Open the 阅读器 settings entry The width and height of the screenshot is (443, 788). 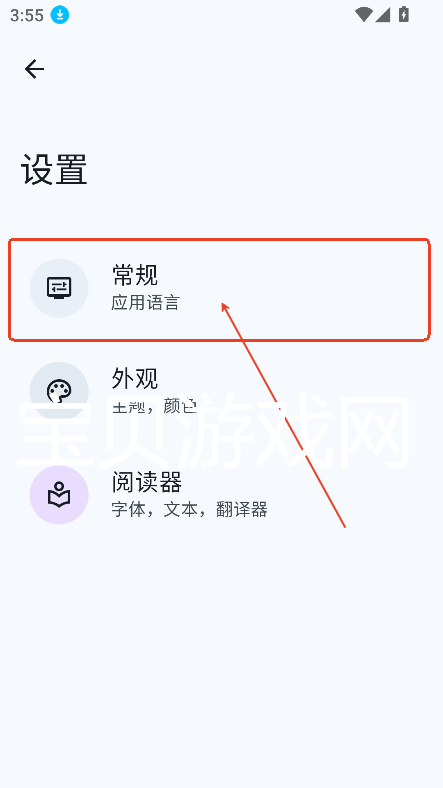click(x=219, y=495)
